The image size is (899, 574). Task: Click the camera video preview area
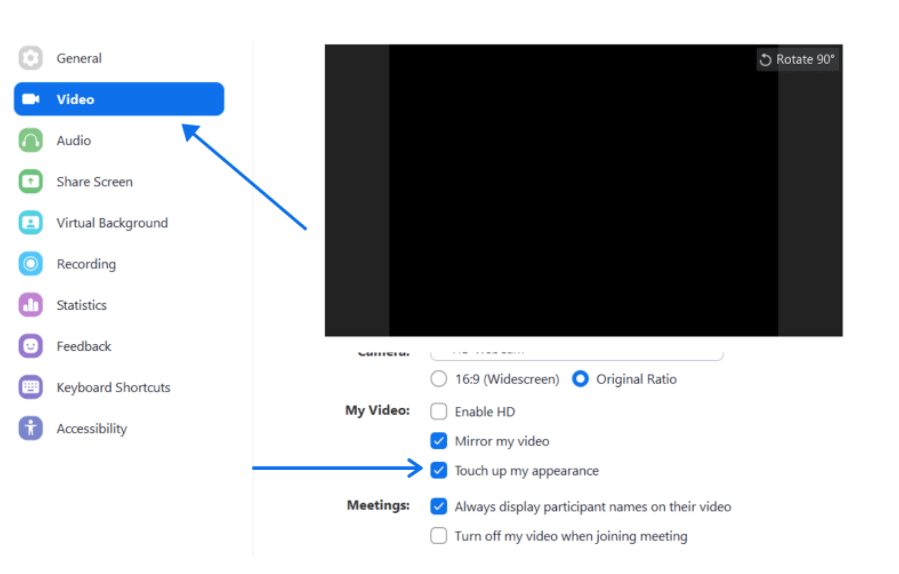(584, 190)
